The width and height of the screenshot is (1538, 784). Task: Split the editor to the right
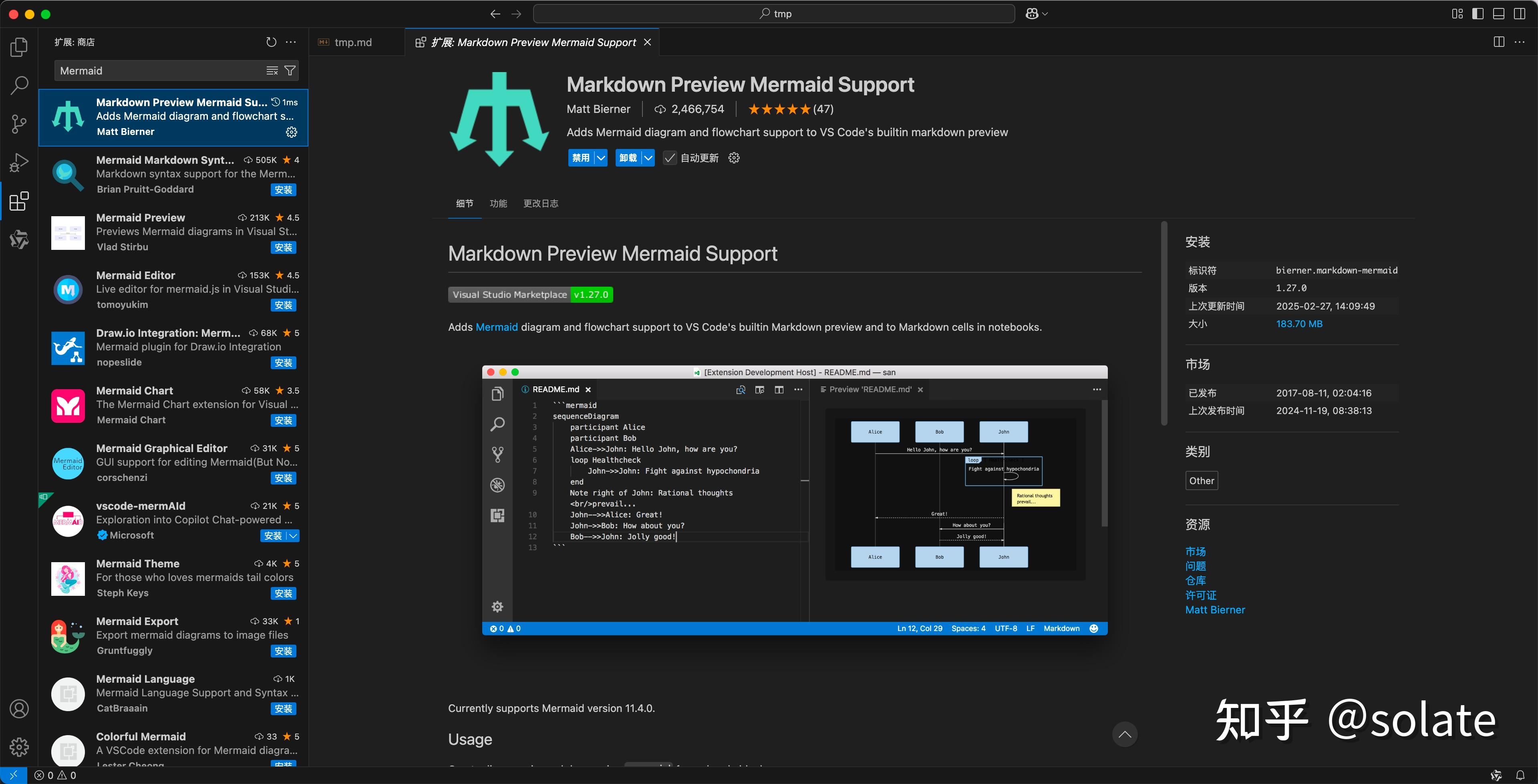point(1499,42)
